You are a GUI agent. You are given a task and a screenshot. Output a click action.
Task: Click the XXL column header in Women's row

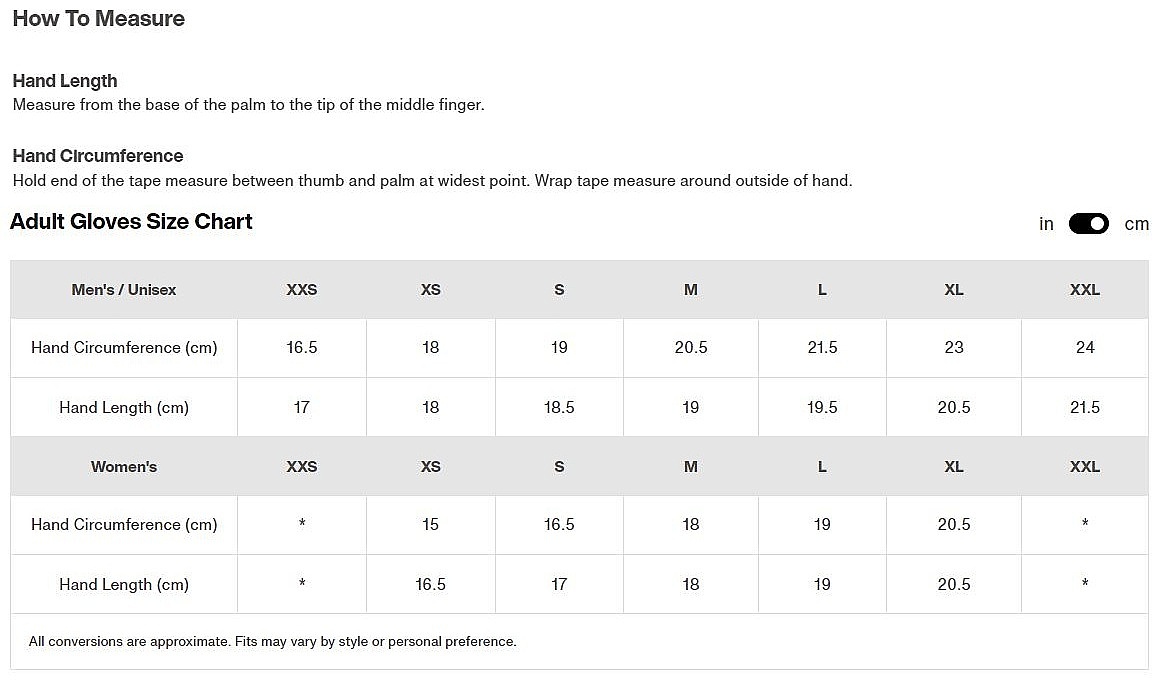coord(1085,467)
